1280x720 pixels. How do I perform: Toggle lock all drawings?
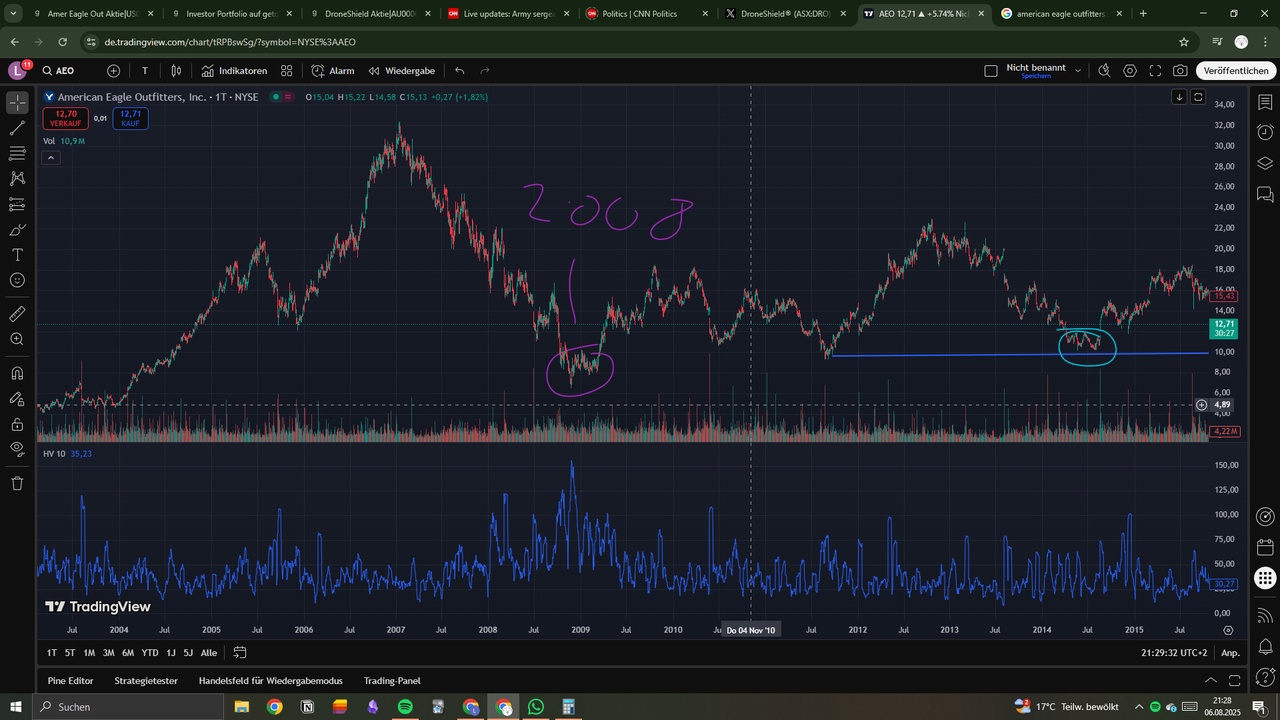(17, 424)
